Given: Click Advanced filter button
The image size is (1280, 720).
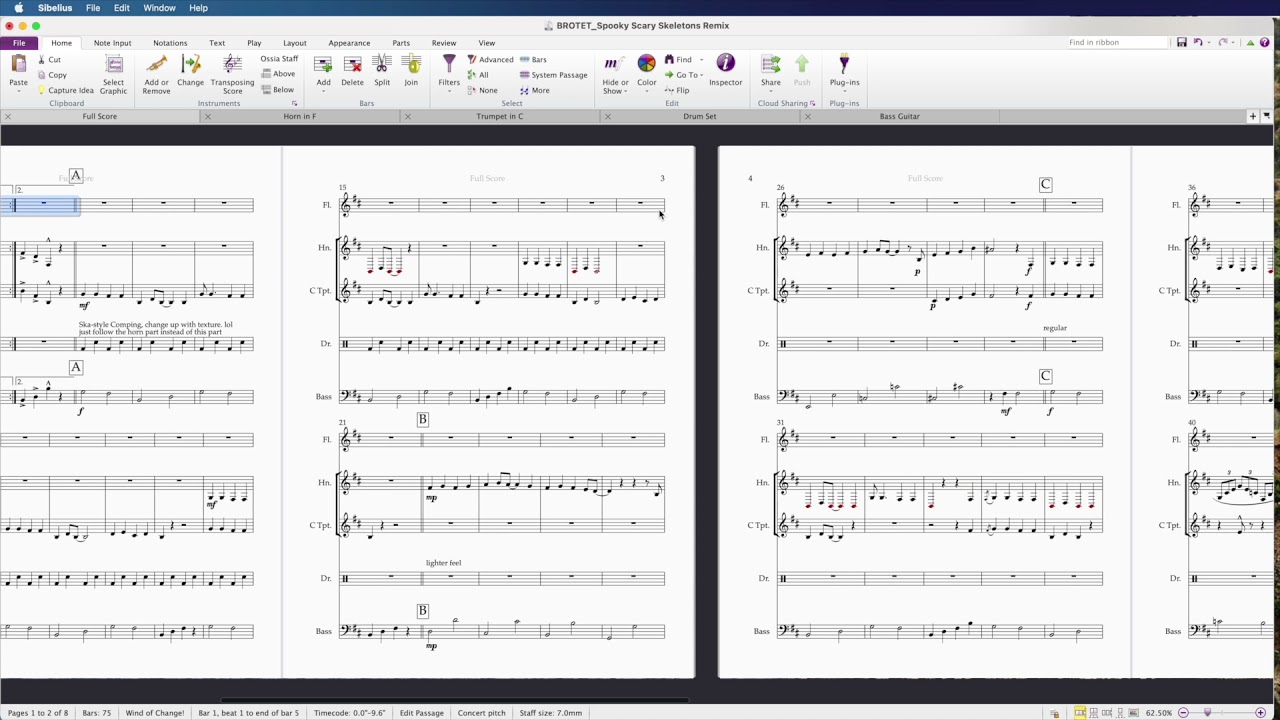Looking at the screenshot, I should (490, 60).
